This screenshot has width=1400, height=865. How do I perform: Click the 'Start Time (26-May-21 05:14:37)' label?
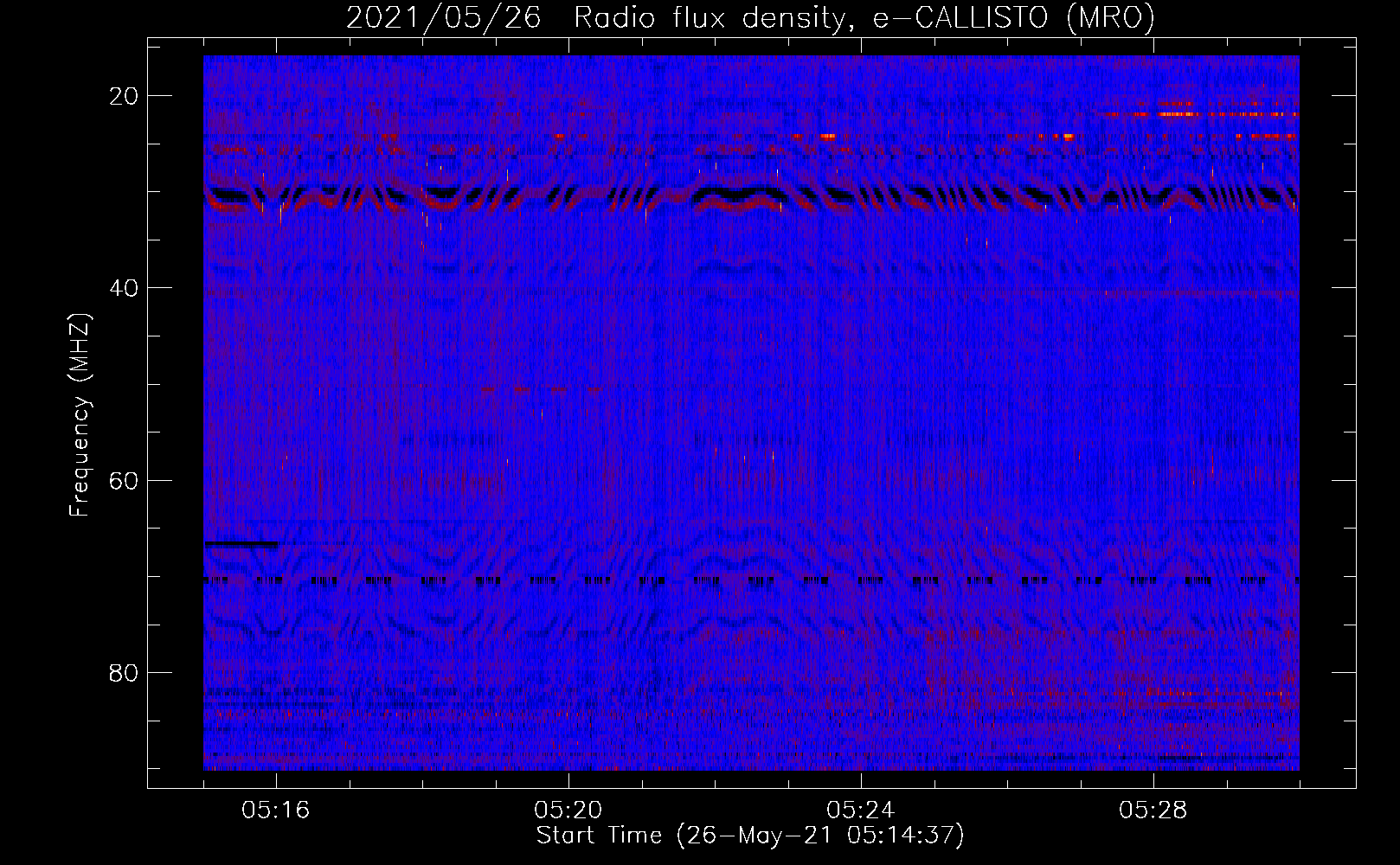click(750, 836)
